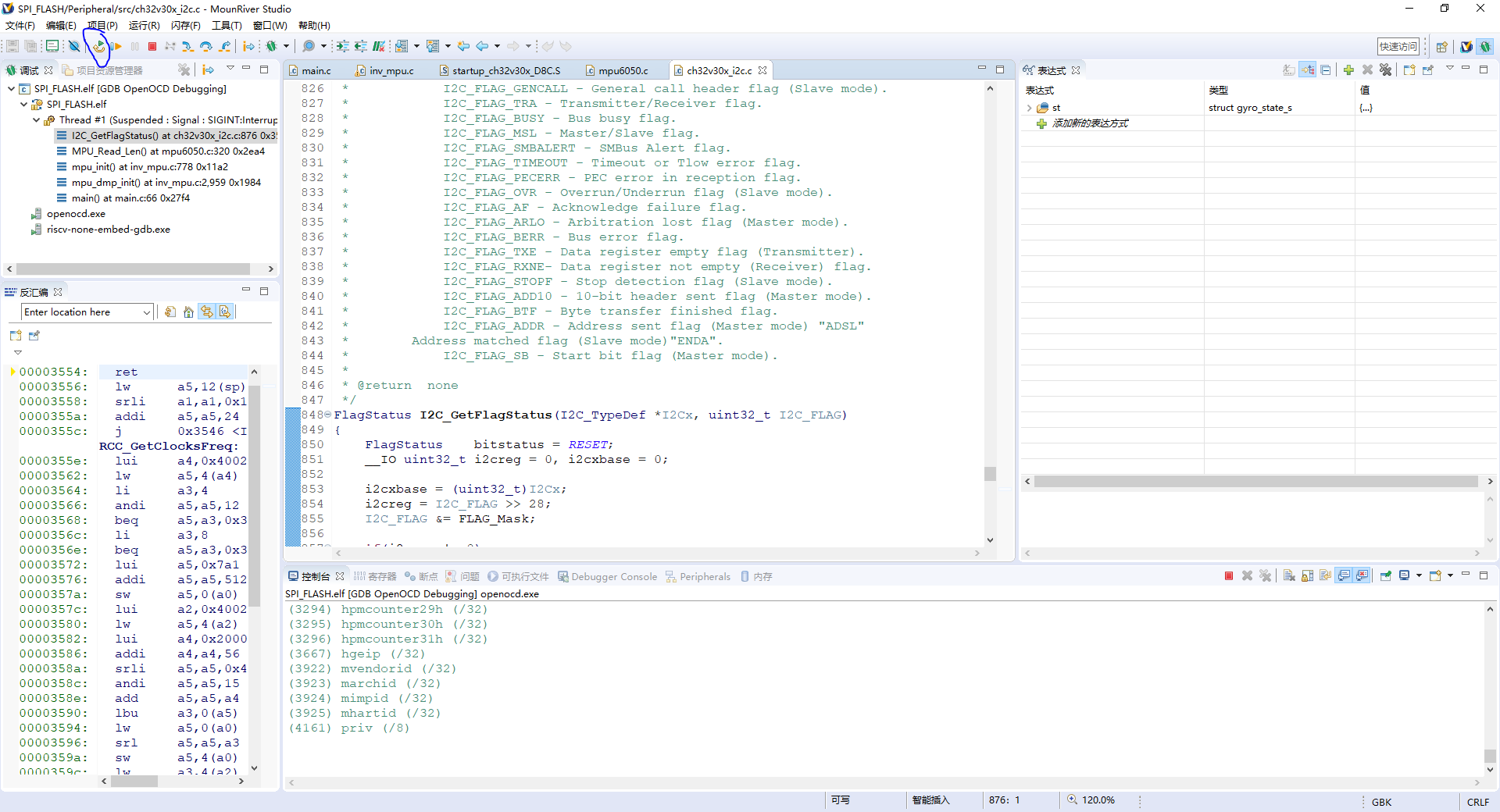Image resolution: width=1500 pixels, height=812 pixels.
Task: Toggle Link with Active Debug Context in disassembly
Action: [x=206, y=312]
